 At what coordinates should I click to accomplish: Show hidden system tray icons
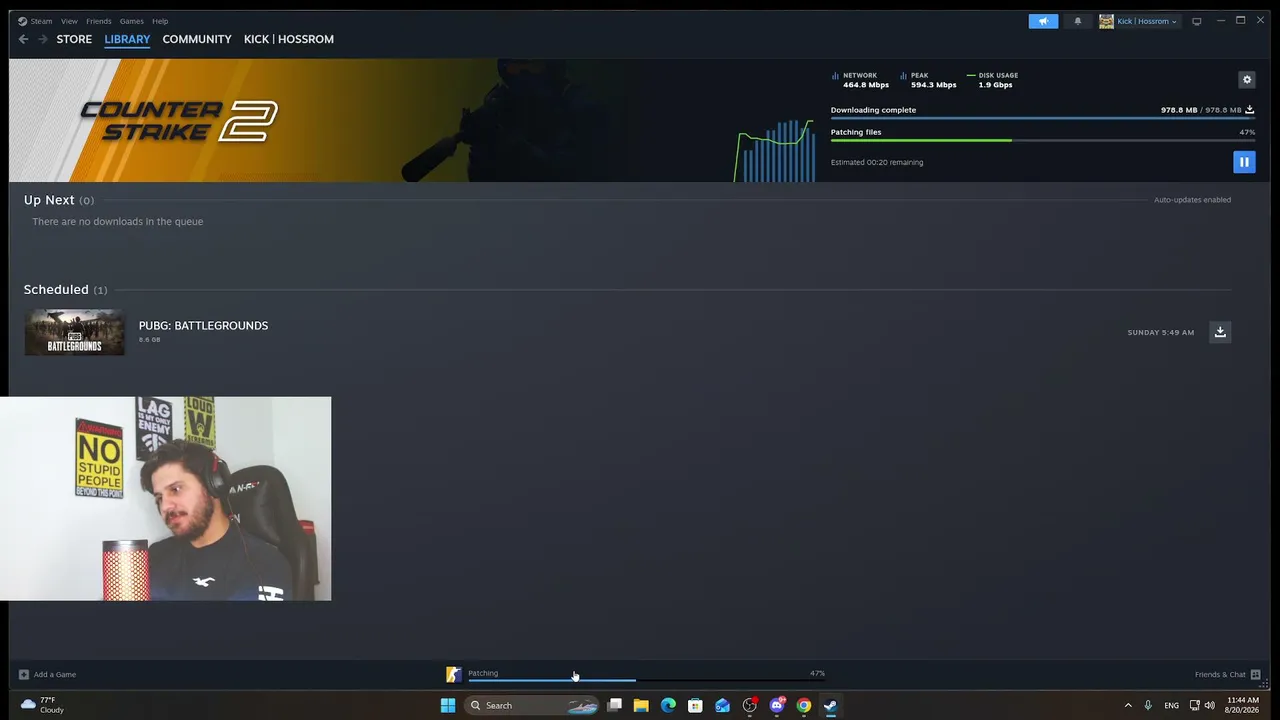pos(1128,705)
